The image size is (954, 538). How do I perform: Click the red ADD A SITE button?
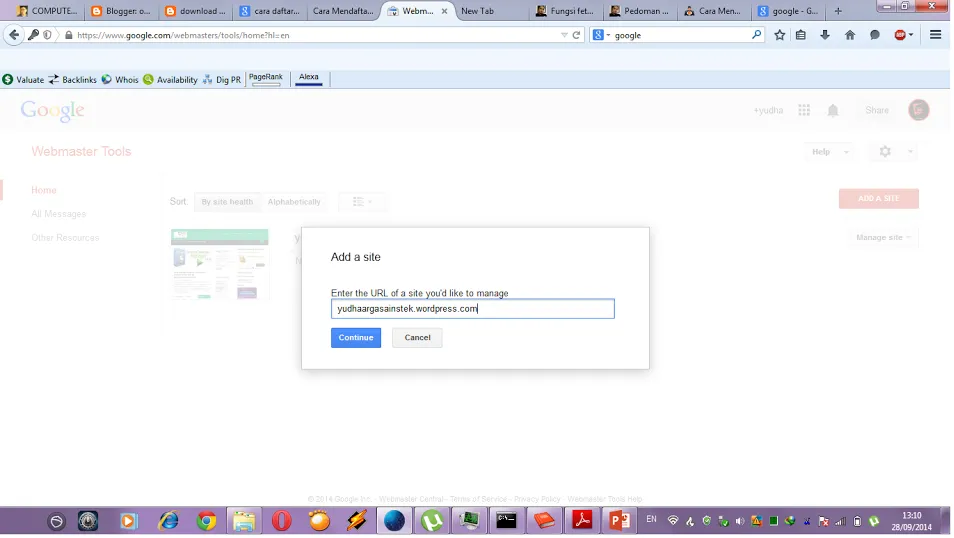[879, 198]
